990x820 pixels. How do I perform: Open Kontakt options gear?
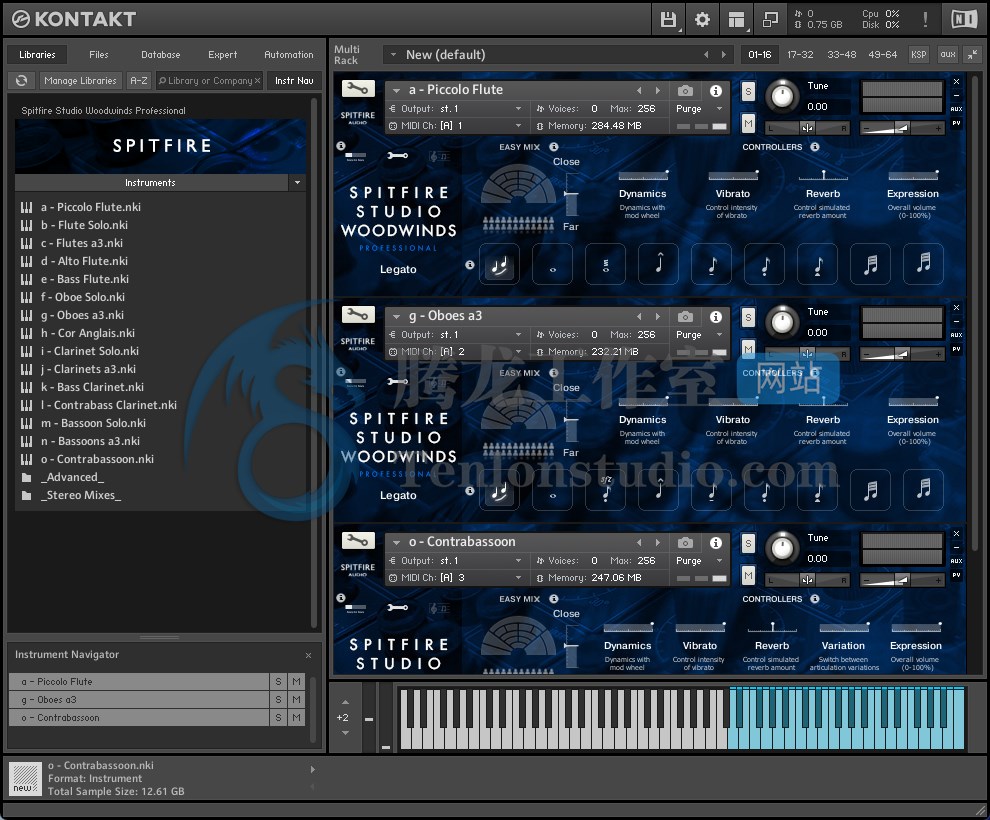[702, 20]
